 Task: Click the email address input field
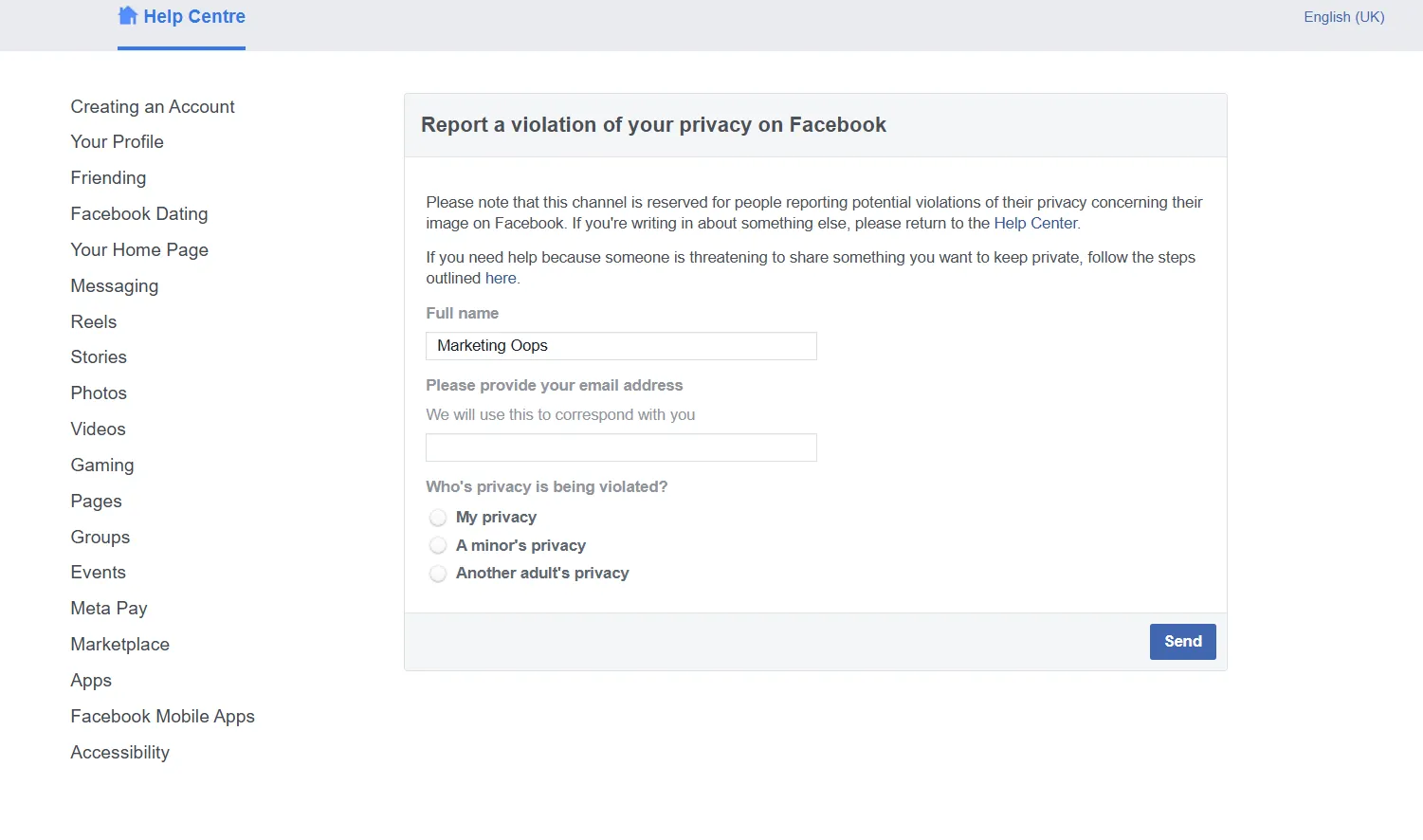pyautogui.click(x=621, y=447)
